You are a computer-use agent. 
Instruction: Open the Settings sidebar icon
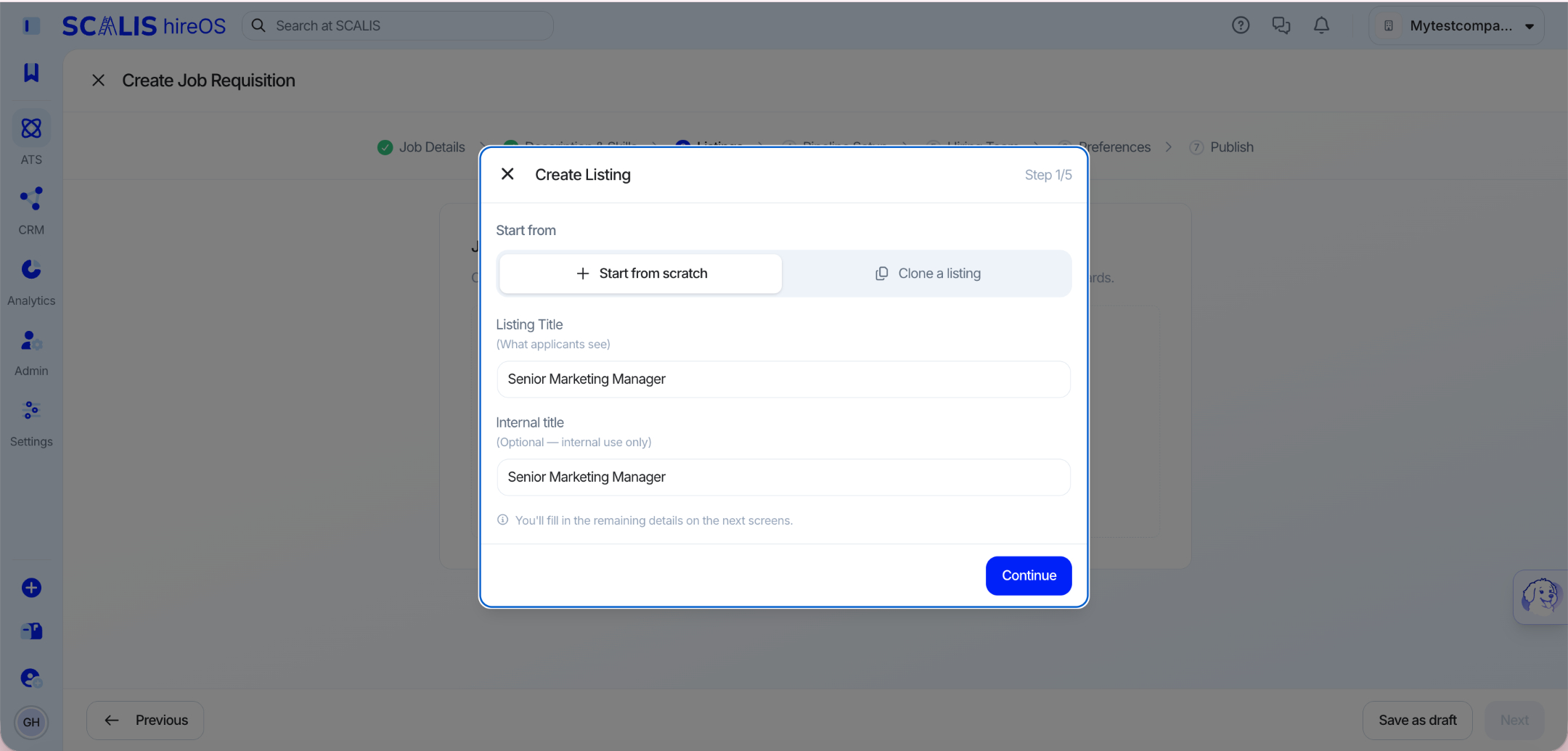point(31,410)
